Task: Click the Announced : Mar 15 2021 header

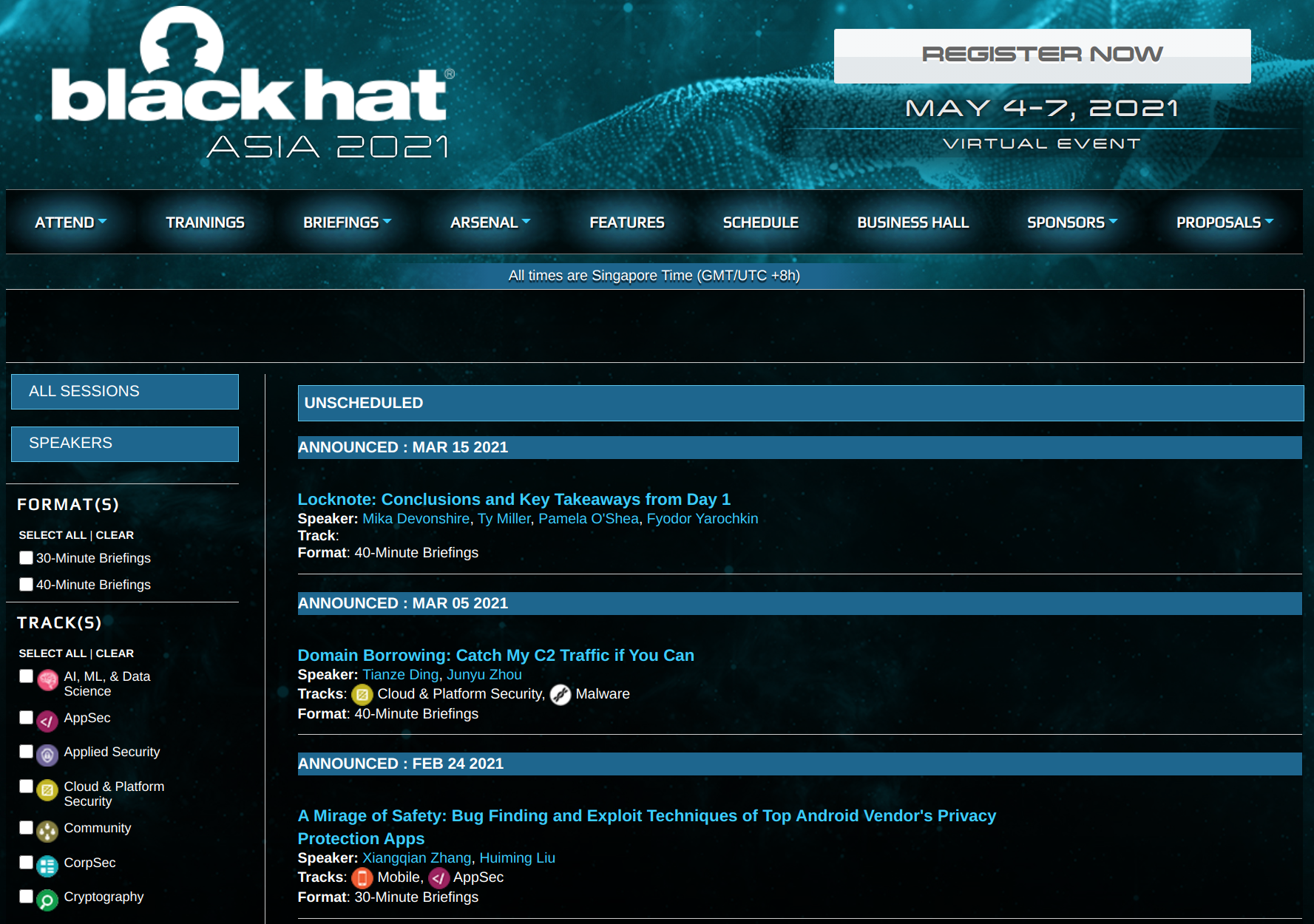Action: [799, 447]
